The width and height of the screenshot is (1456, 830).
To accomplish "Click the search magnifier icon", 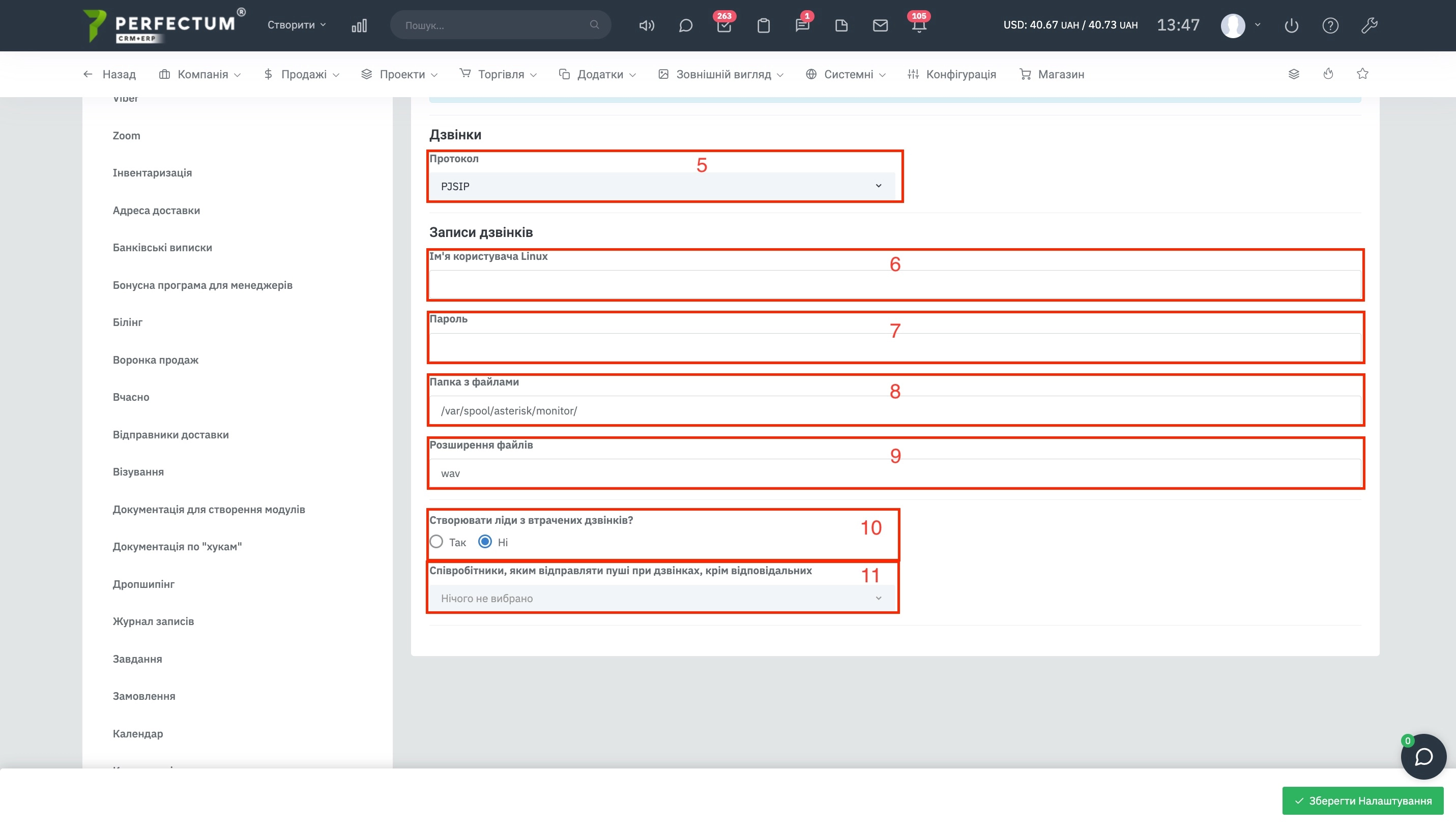I will pos(594,25).
